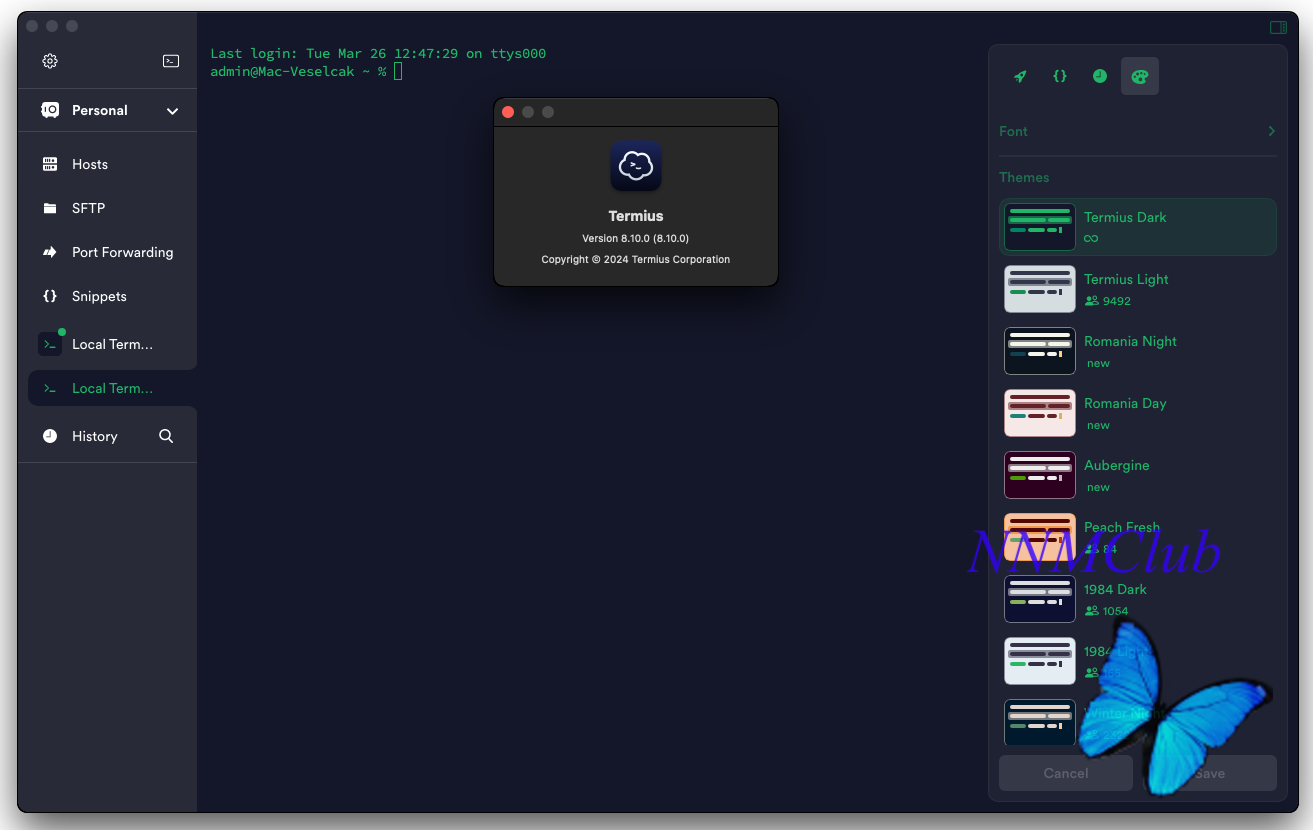Close the About Termius dialog

click(x=508, y=112)
